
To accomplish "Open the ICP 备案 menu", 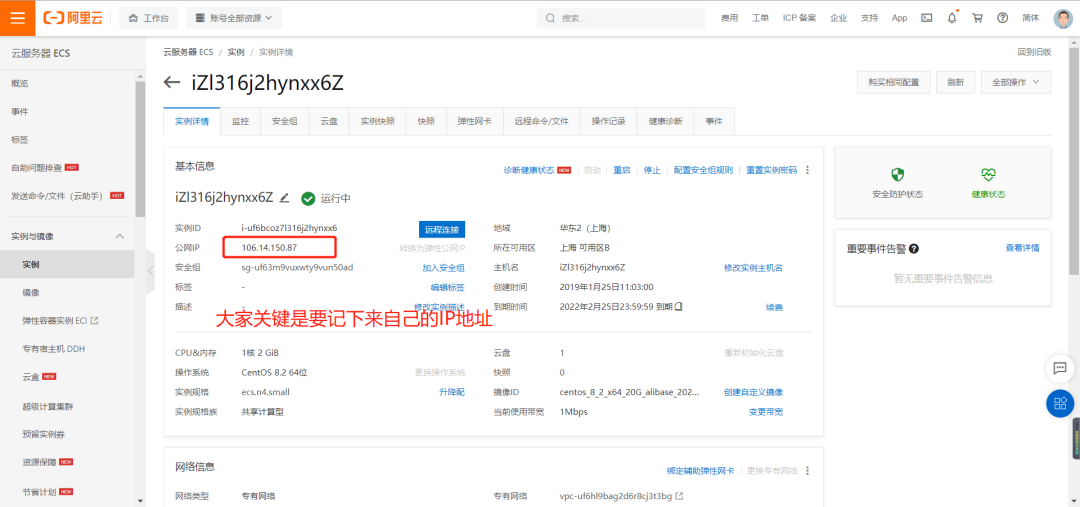I will 800,18.
